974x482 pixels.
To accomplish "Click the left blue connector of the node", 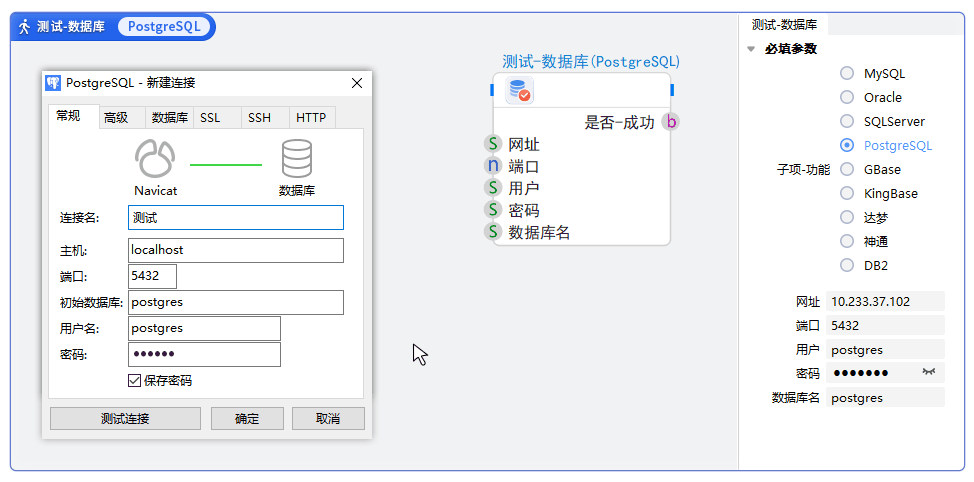I will click(x=492, y=90).
